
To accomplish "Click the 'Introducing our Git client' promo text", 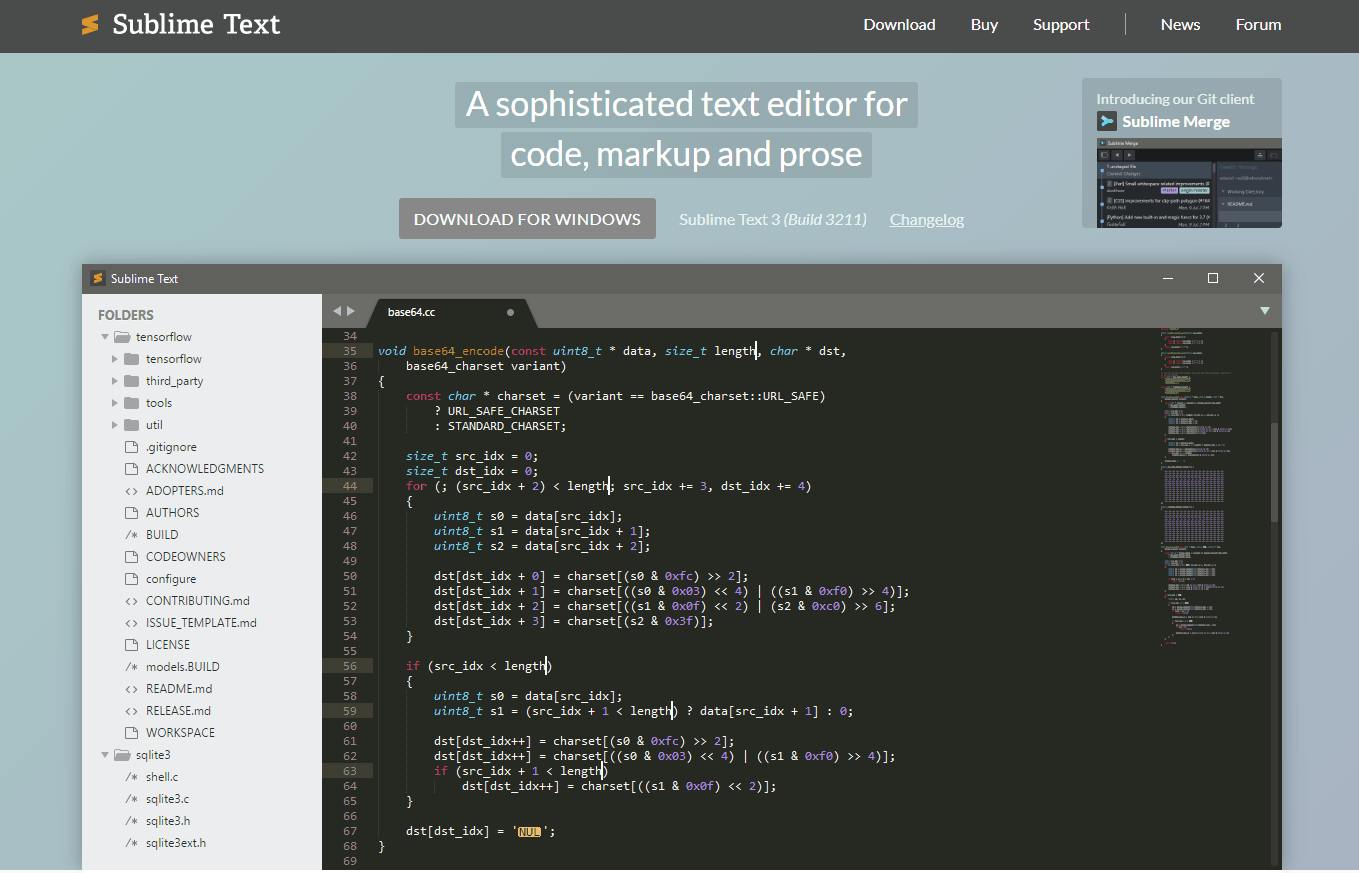I will tap(1175, 99).
